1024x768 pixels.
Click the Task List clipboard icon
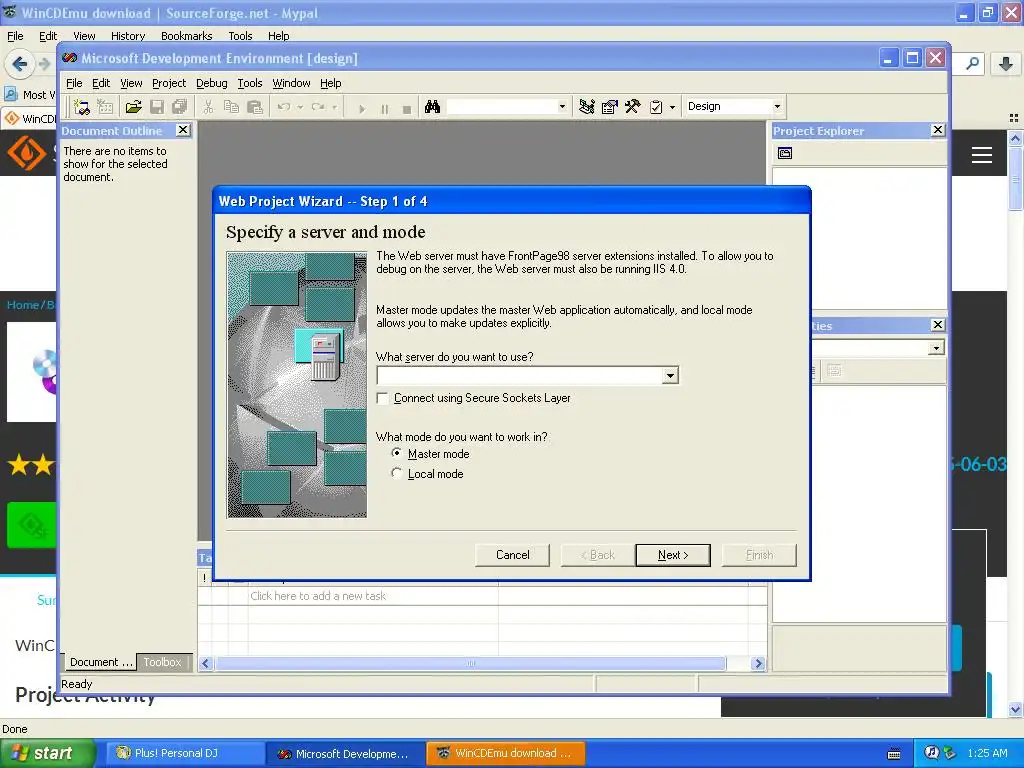(656, 106)
